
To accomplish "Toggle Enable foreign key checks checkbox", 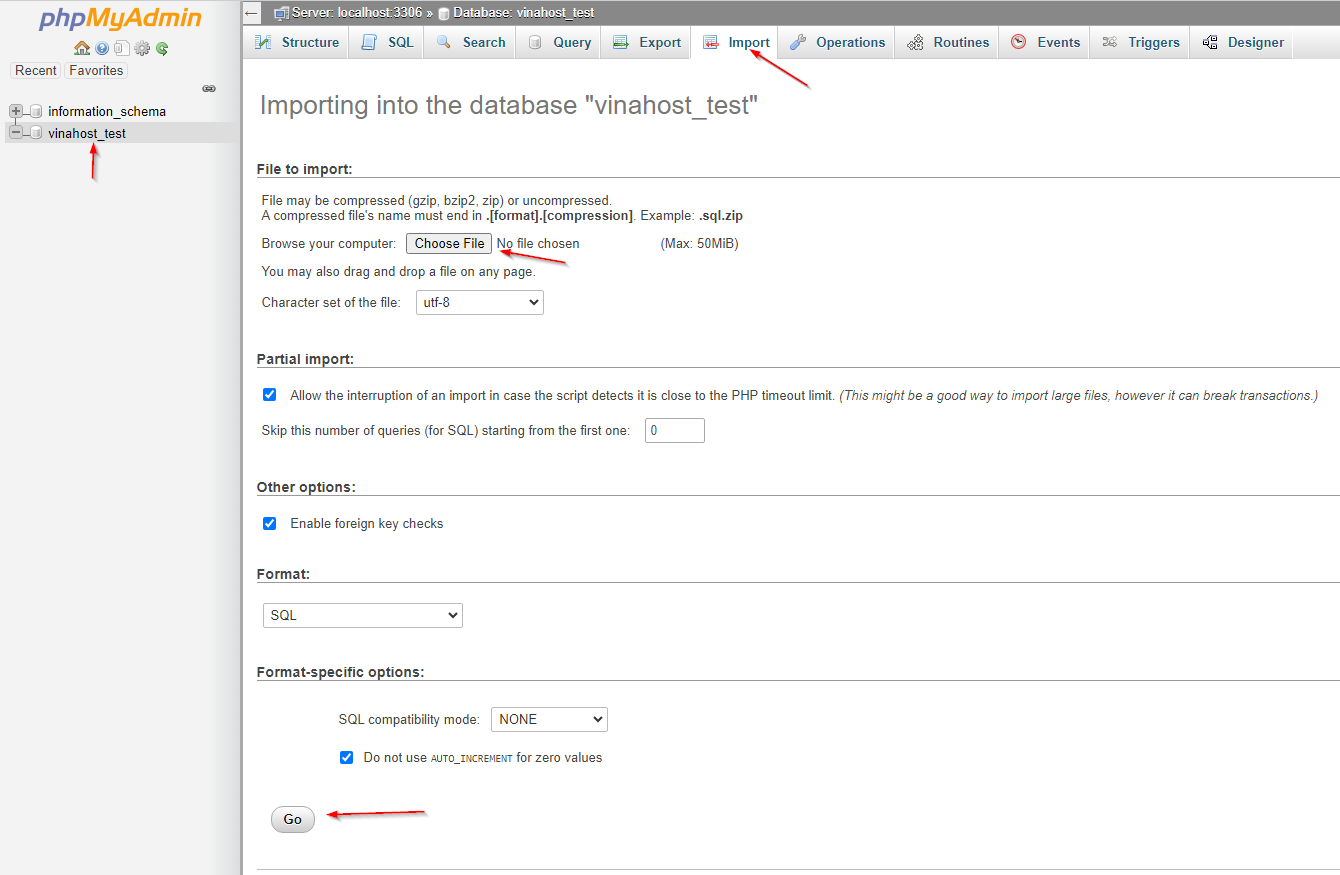I will (x=269, y=523).
